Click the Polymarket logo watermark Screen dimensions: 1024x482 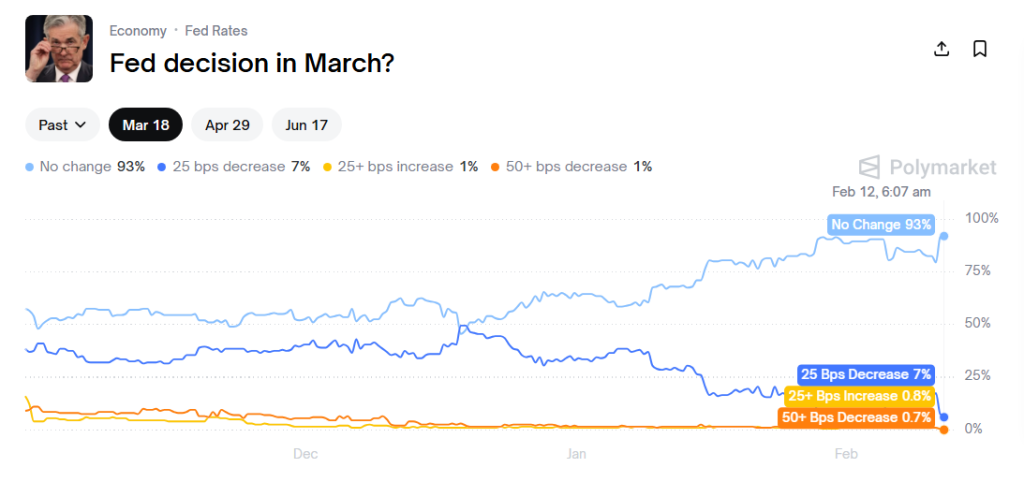click(928, 167)
